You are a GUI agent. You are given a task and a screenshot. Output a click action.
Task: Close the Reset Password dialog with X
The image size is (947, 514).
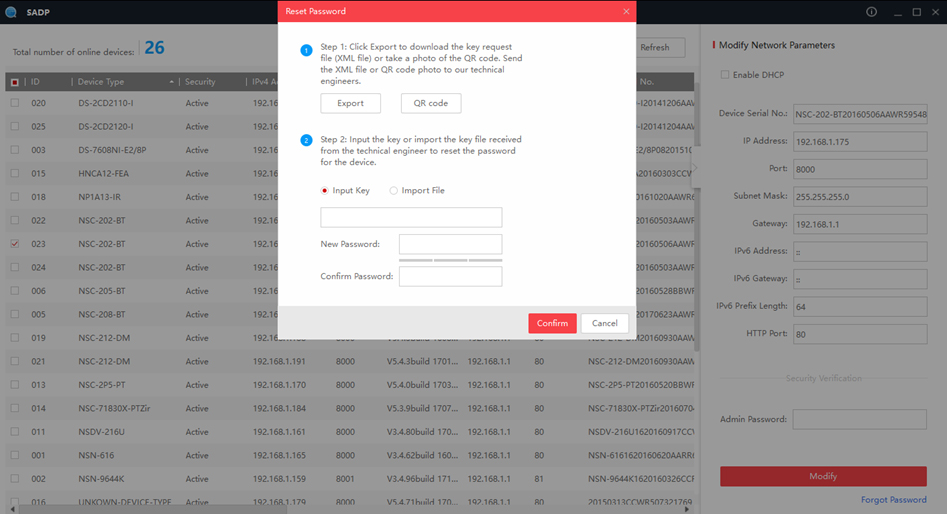(x=626, y=12)
